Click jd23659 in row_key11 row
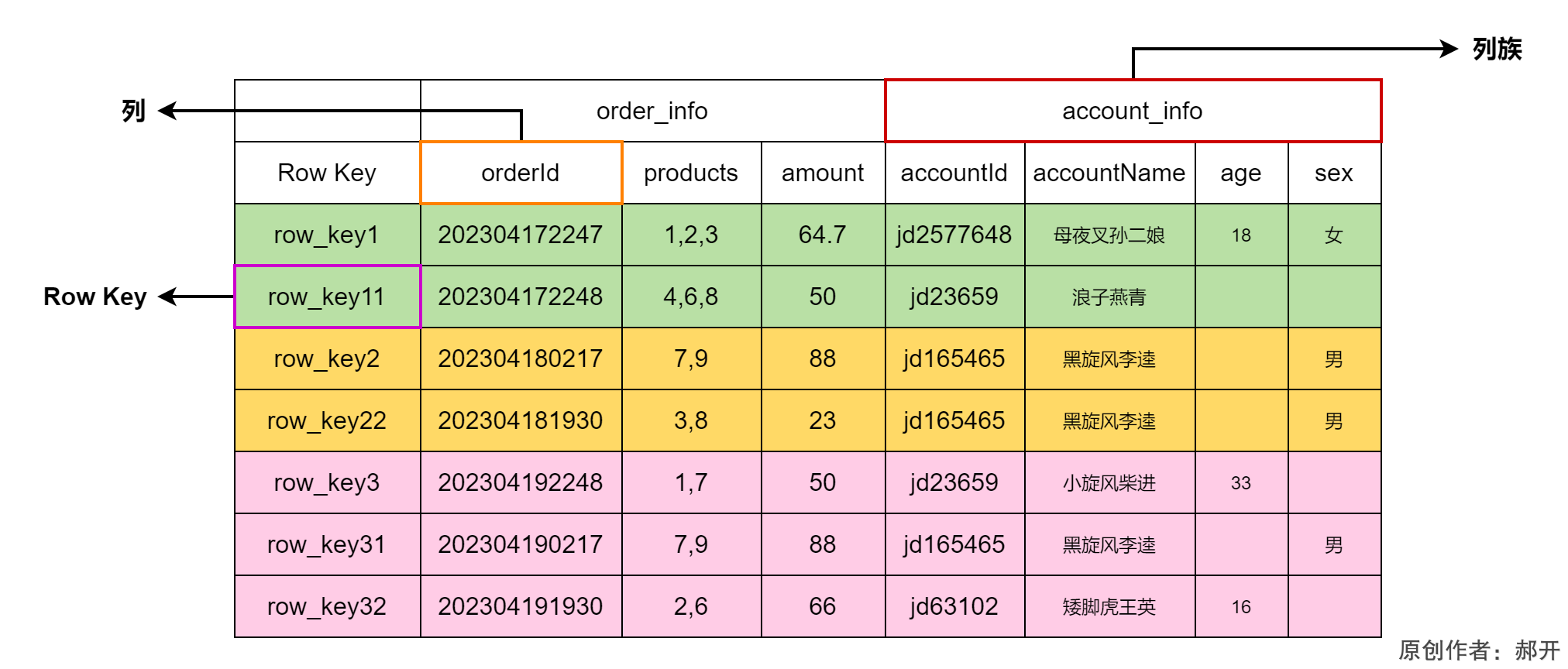The image size is (1568, 669). point(954,297)
